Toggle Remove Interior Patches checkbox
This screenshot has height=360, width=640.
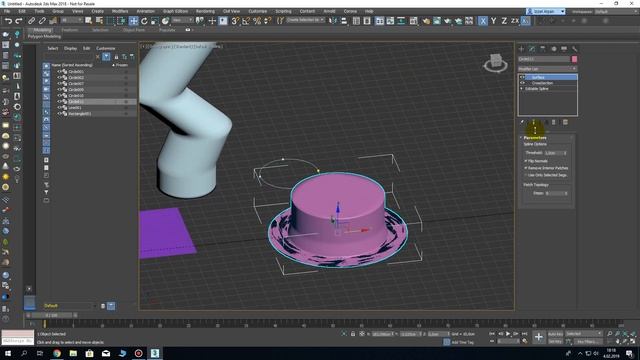[x=526, y=168]
